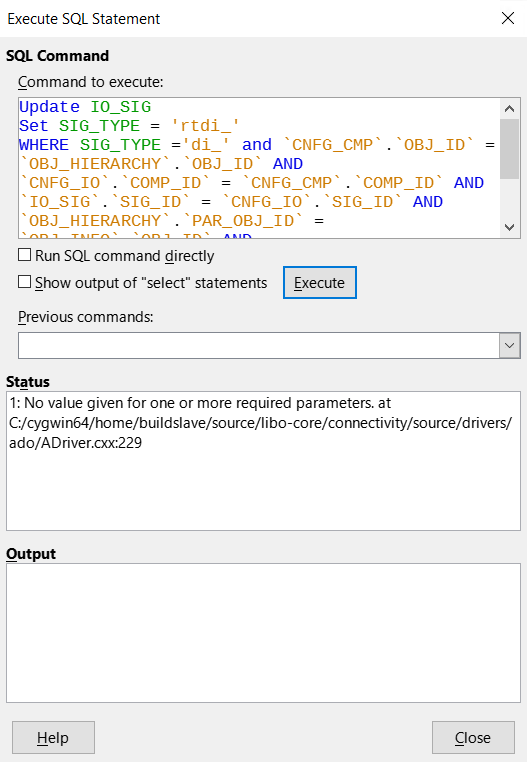The height and width of the screenshot is (762, 527).
Task: Open Help for this dialog
Action: [53, 738]
